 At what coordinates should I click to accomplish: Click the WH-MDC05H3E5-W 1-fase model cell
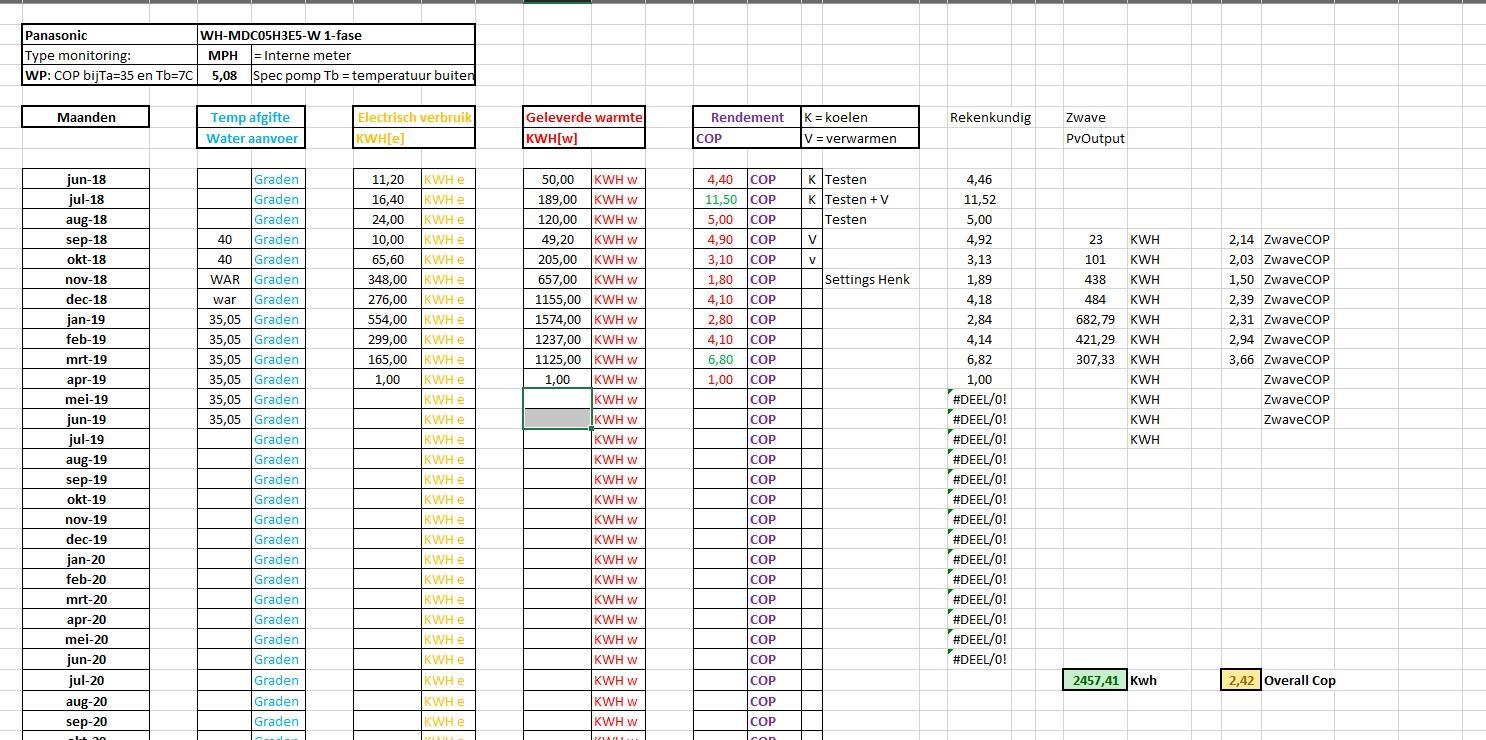[336, 35]
